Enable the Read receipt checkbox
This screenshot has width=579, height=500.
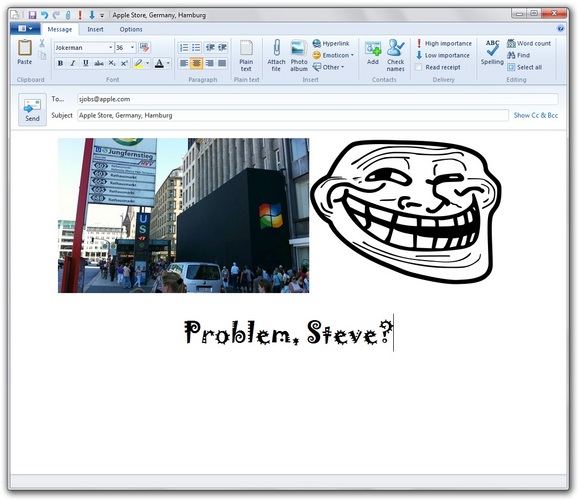(x=418, y=67)
